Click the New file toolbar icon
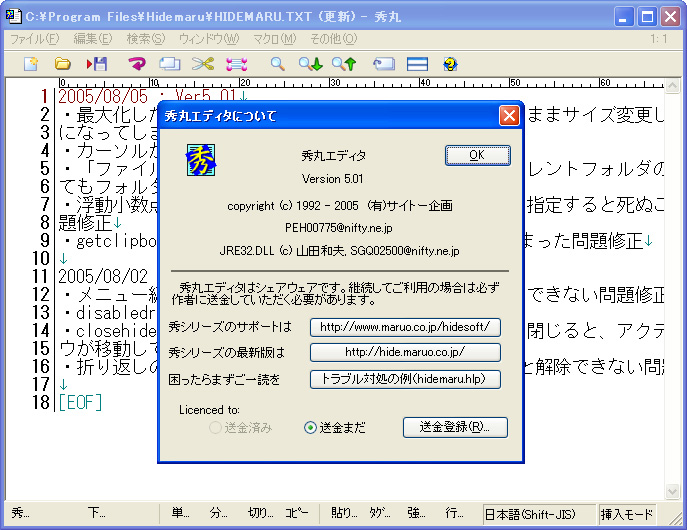Image resolution: width=687 pixels, height=530 pixels. pyautogui.click(x=31, y=64)
